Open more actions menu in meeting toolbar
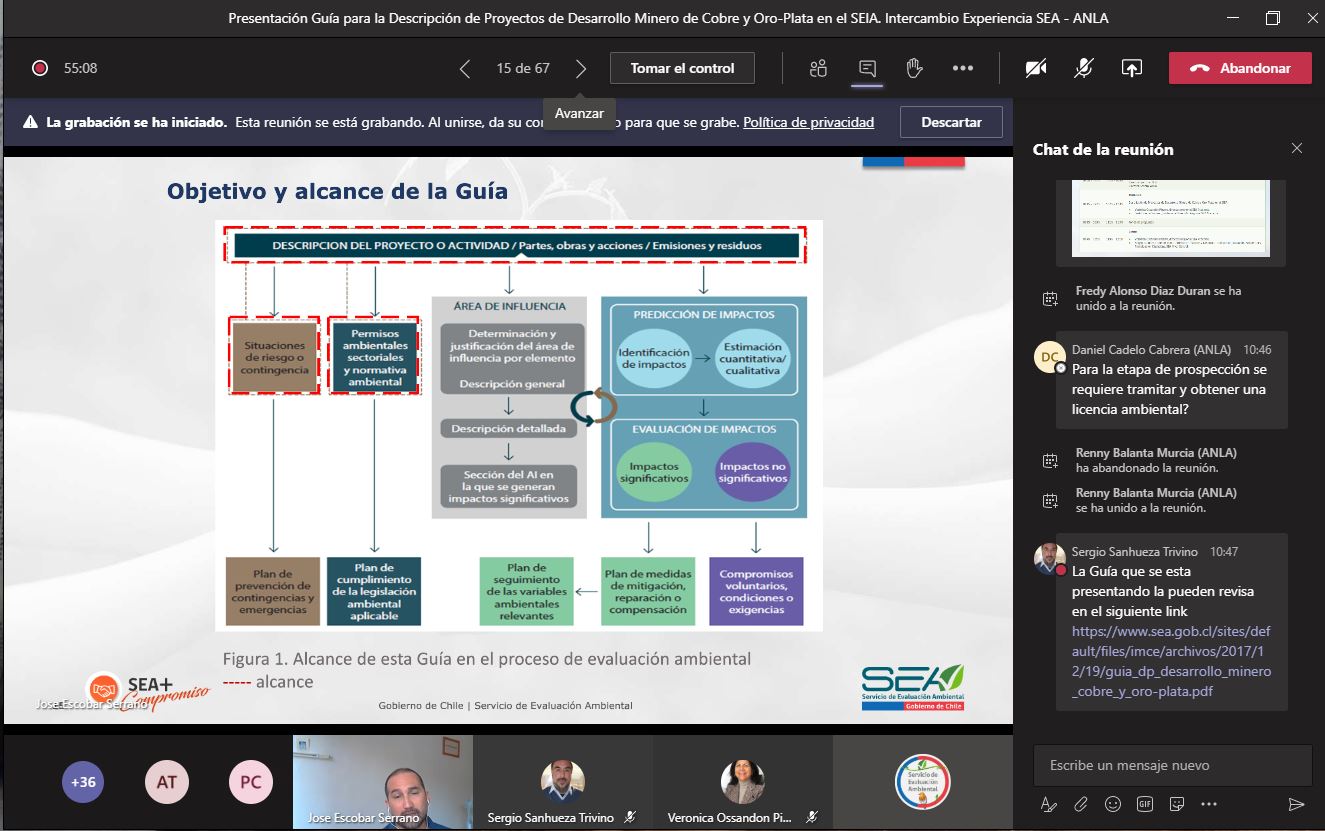 [x=962, y=68]
